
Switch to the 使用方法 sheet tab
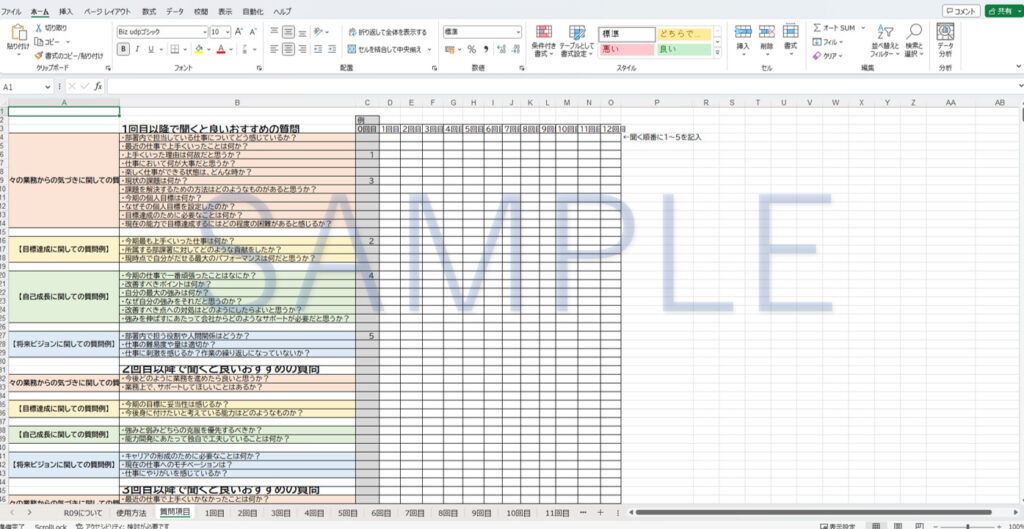pos(130,513)
